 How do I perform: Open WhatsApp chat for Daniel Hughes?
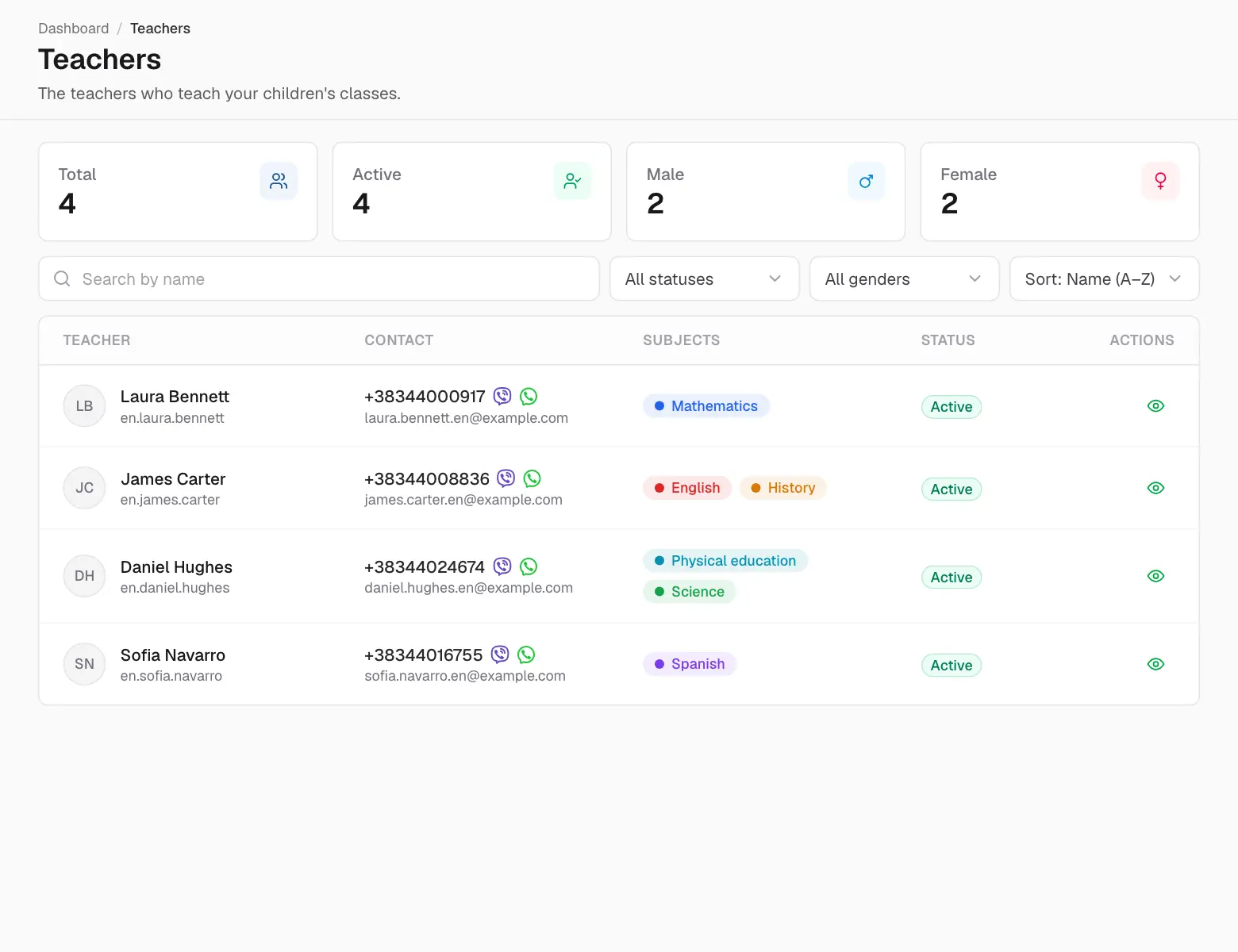point(529,566)
